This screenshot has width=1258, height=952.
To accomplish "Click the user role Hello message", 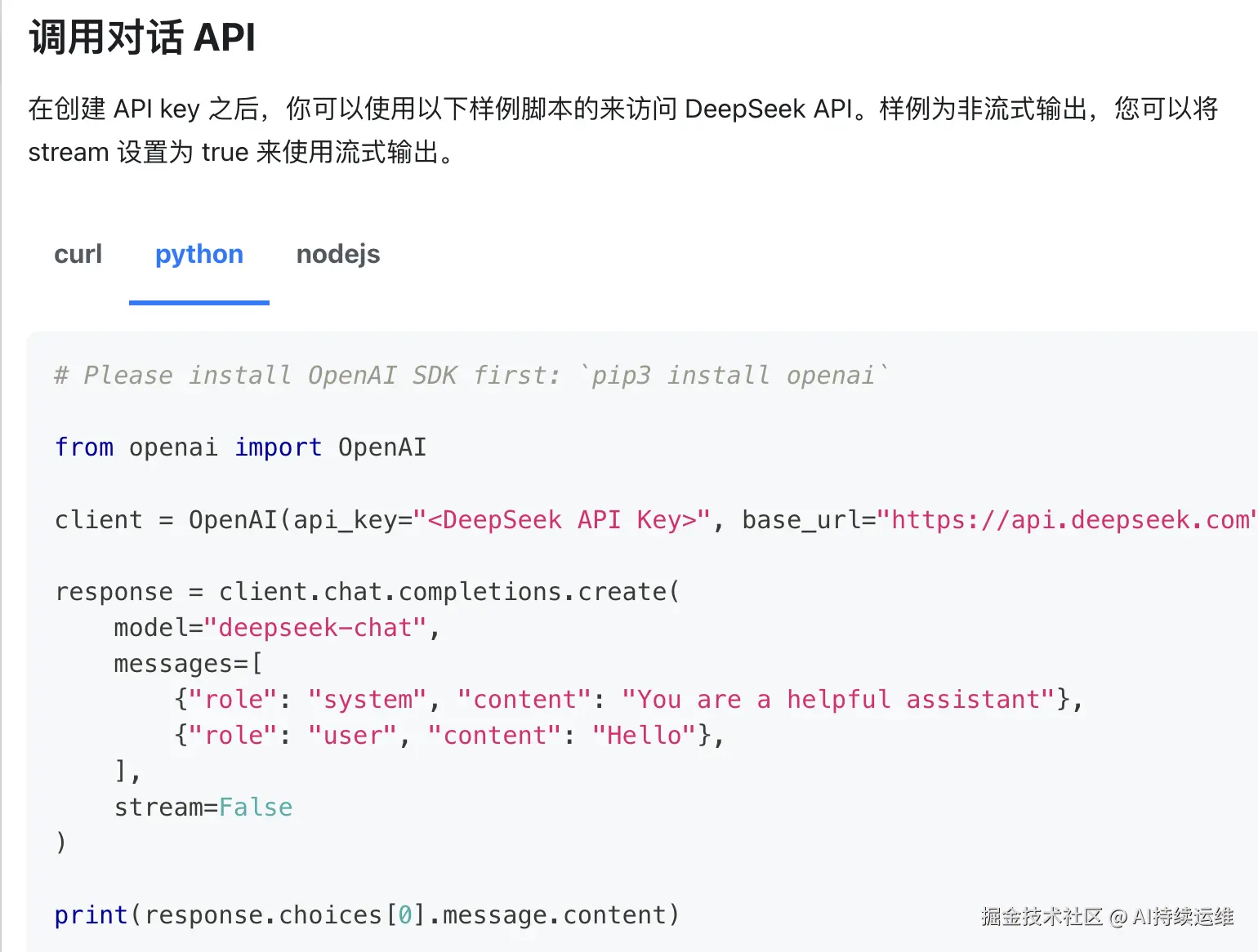I will click(x=445, y=735).
